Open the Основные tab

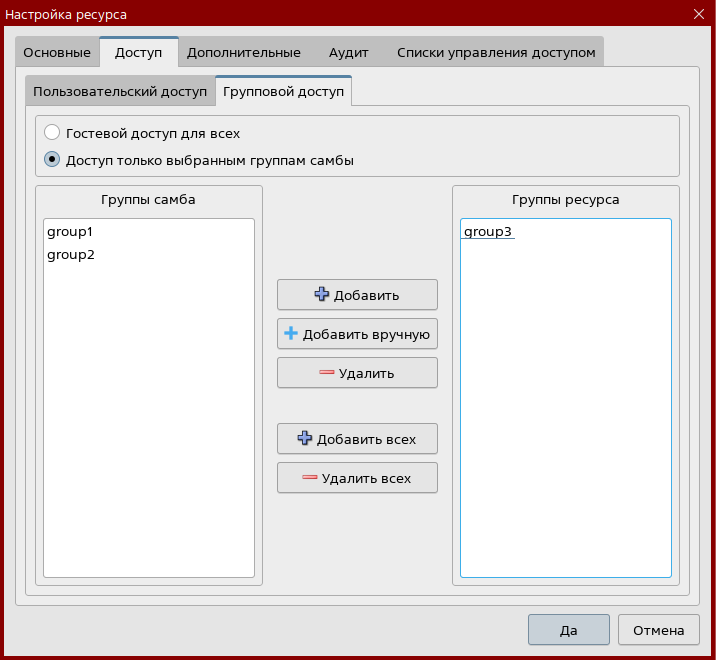pyautogui.click(x=57, y=52)
